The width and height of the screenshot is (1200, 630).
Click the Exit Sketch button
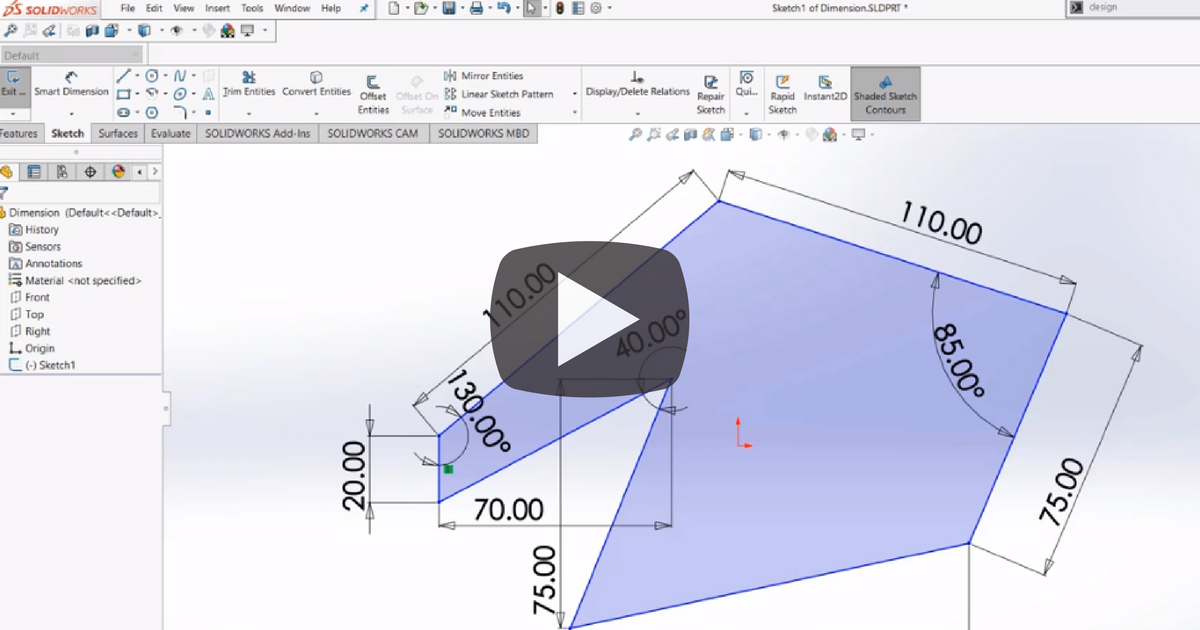[14, 82]
